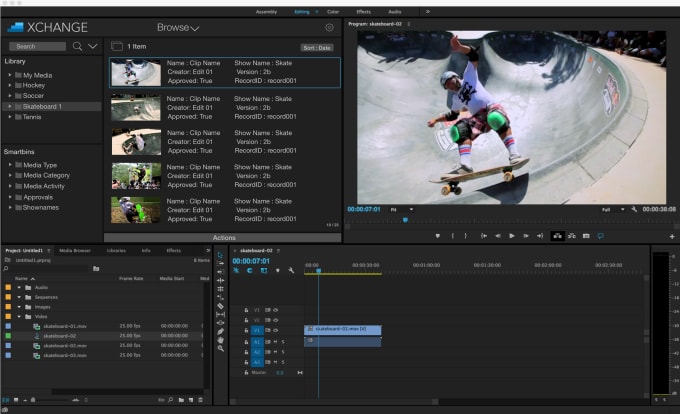Expand the My Media library folder

pos(10,75)
